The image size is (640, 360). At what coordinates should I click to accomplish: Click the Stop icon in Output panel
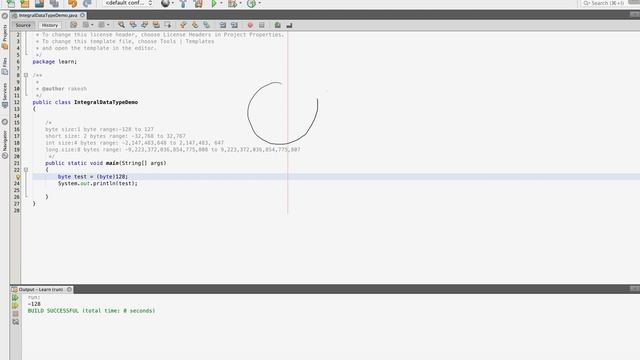click(16, 314)
